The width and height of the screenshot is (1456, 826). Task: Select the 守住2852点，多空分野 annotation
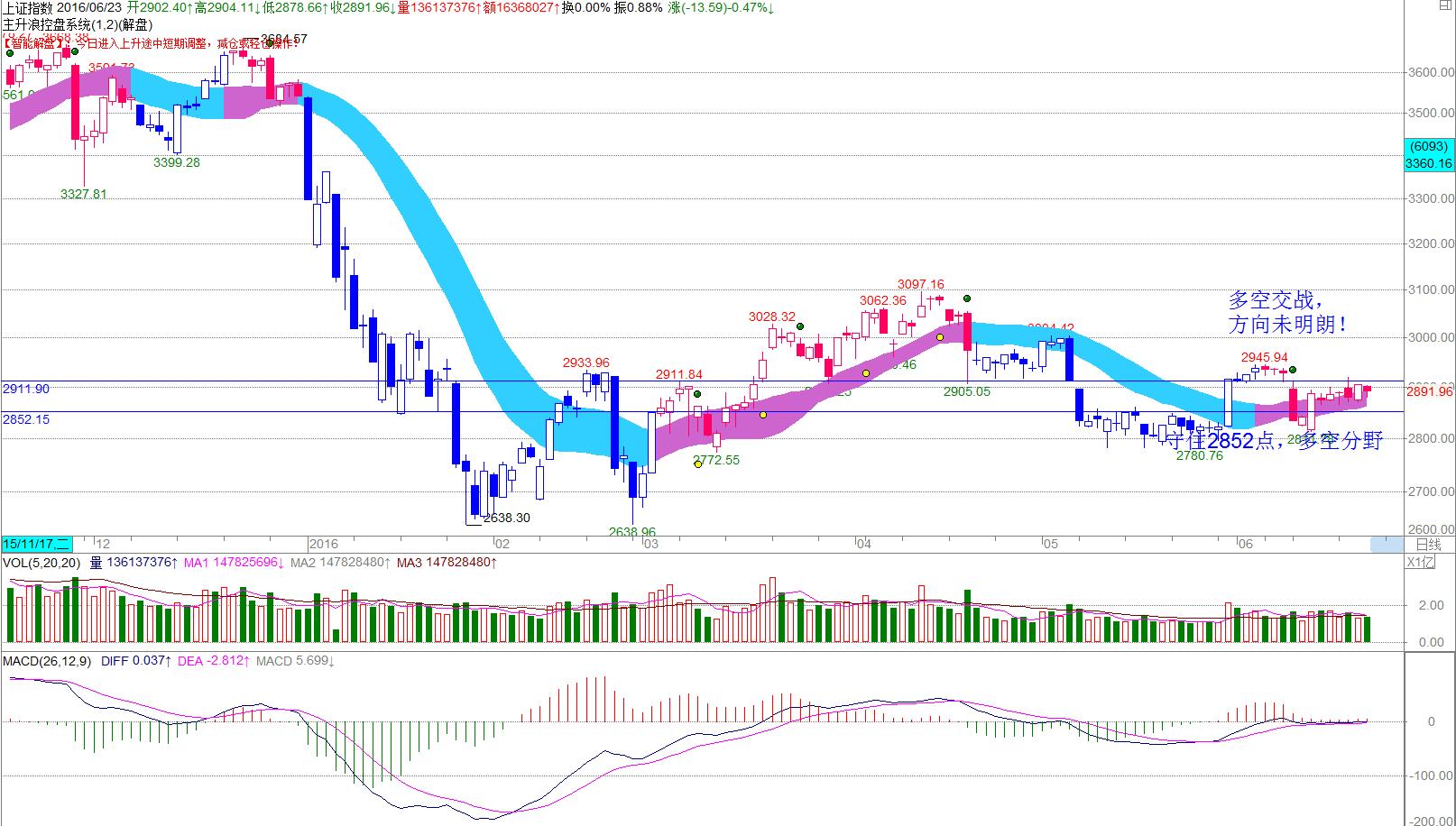click(1273, 440)
